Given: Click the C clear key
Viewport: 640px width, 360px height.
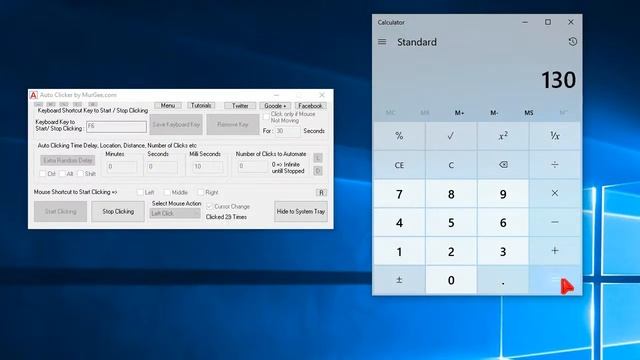Looking at the screenshot, I should [451, 165].
